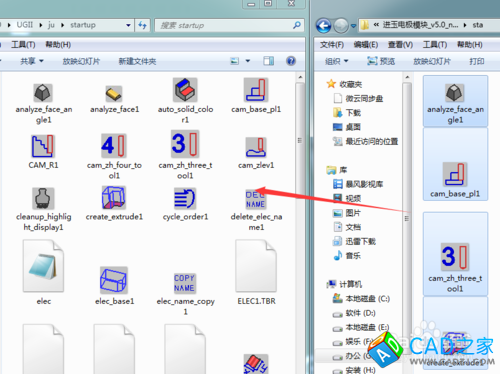Viewport: 500px width, 374px height.
Task: Open 微云同步盘 in navigation pane
Action: tap(358, 99)
